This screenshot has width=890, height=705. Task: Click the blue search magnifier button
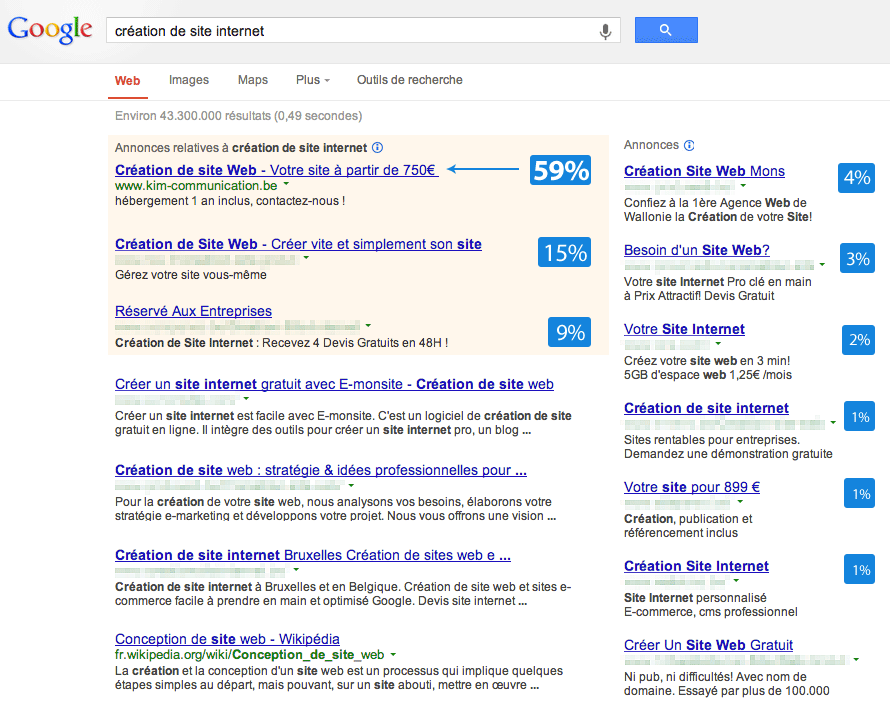click(x=666, y=30)
